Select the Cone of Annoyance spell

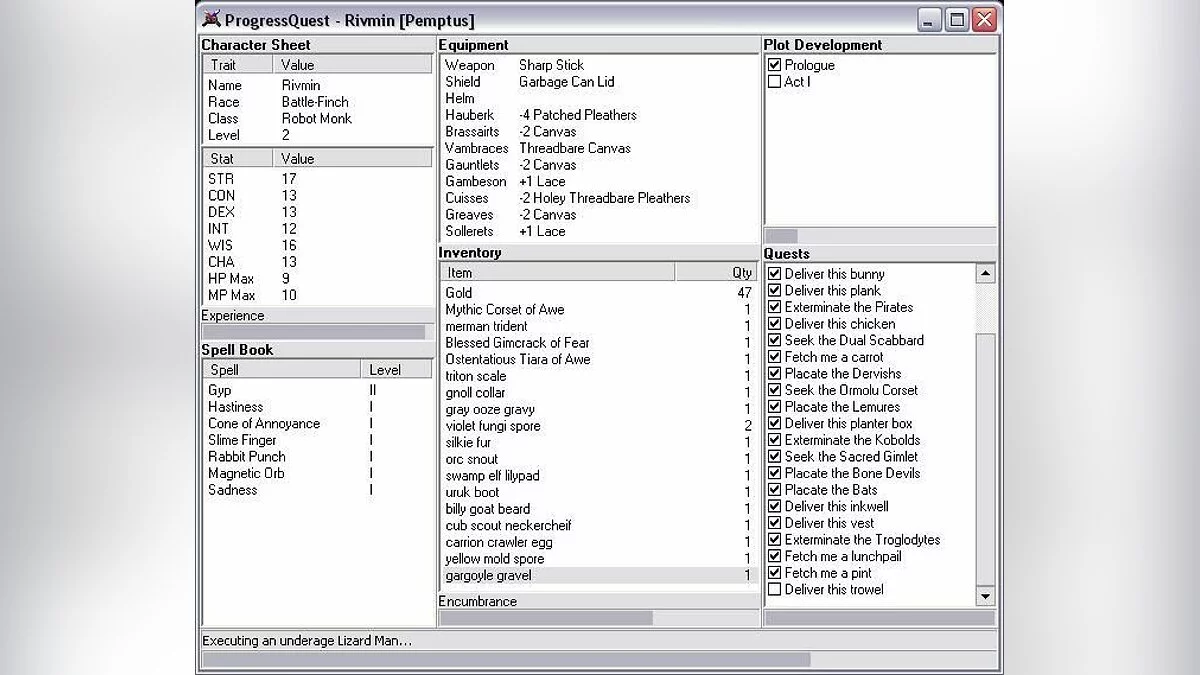[x=318, y=423]
